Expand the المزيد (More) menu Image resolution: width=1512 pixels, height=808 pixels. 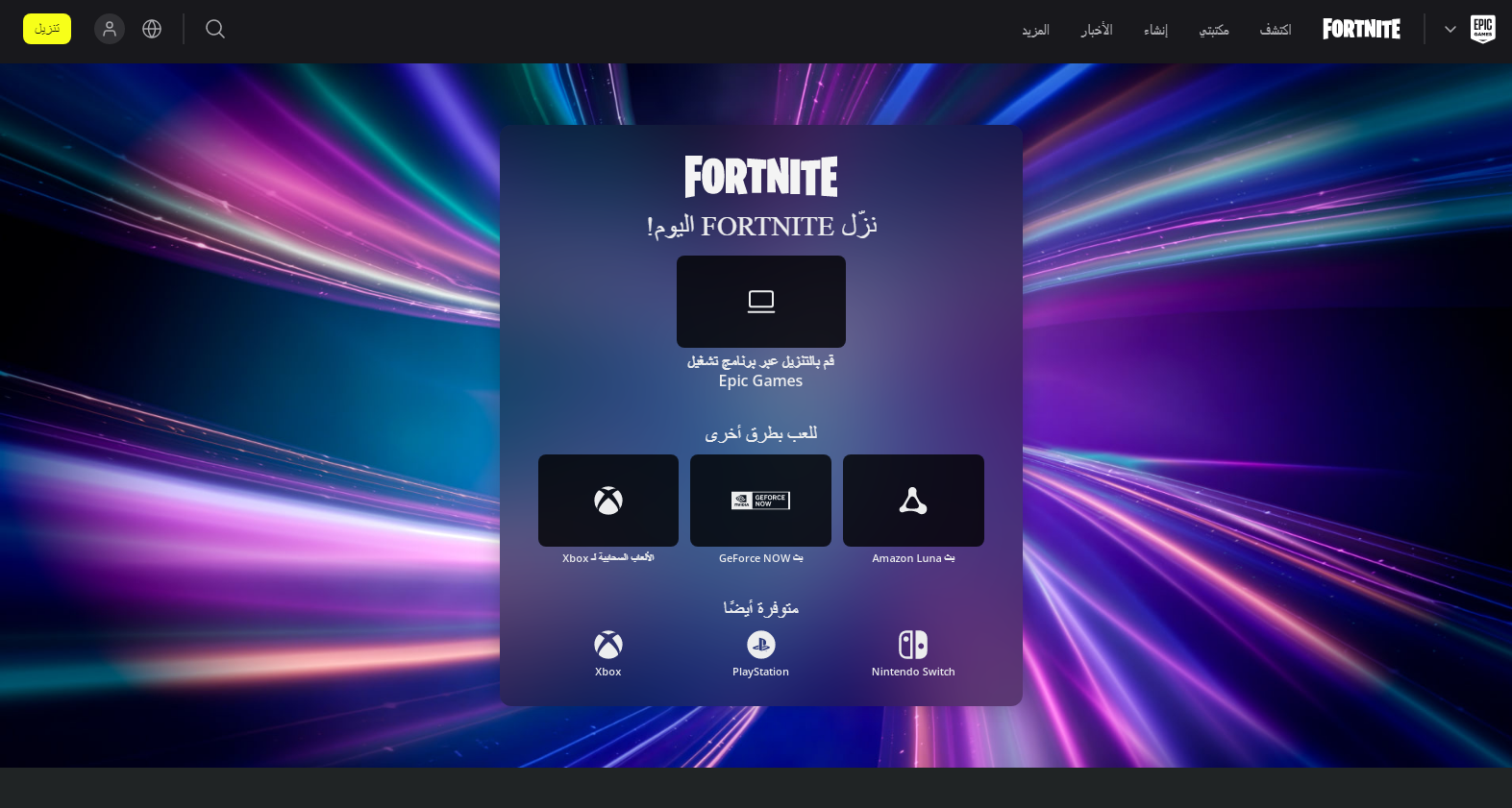click(x=1035, y=30)
